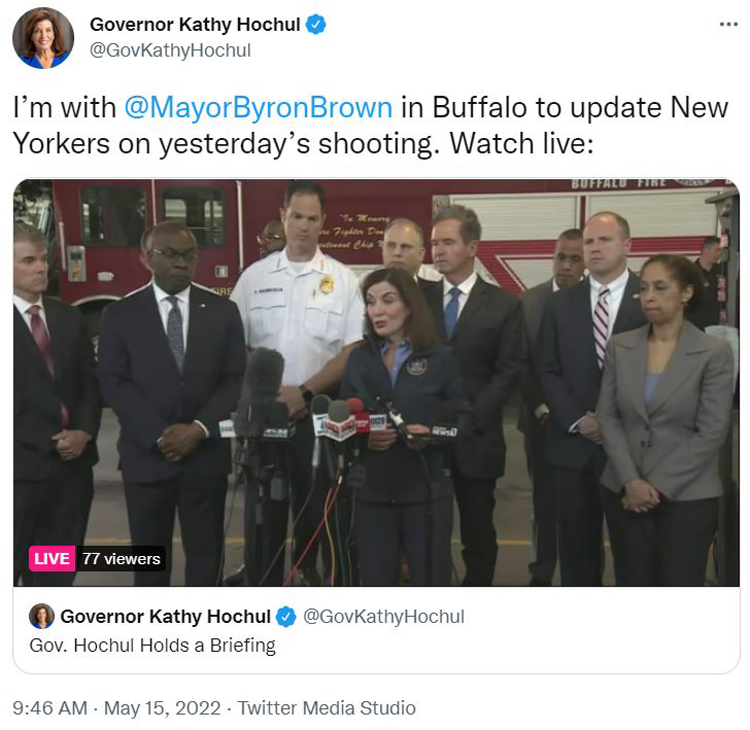Play the live briefing video thumbnail
This screenshot has height=730, width=750.
376,383
